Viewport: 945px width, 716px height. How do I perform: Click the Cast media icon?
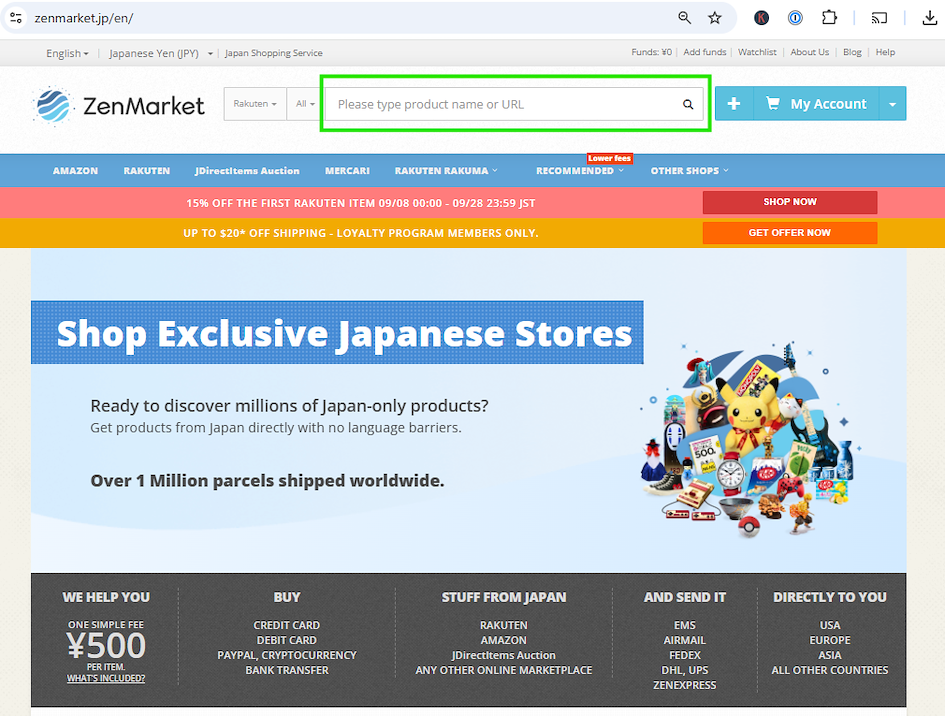coord(879,18)
